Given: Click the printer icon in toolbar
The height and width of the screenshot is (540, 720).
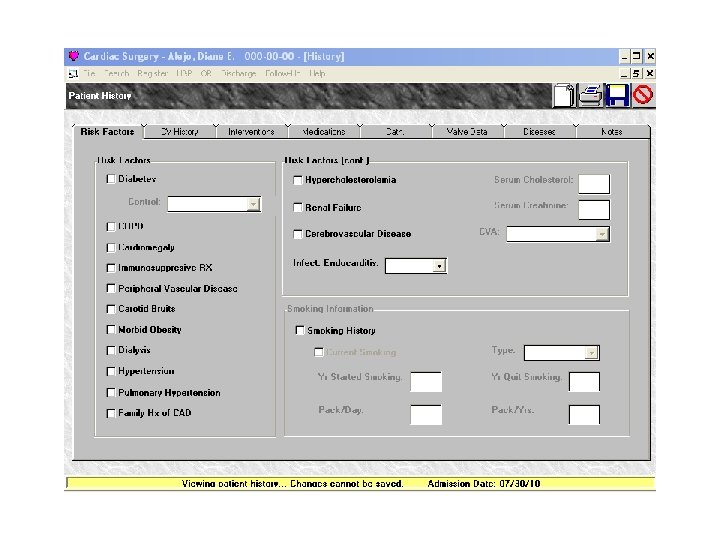Looking at the screenshot, I should [591, 96].
